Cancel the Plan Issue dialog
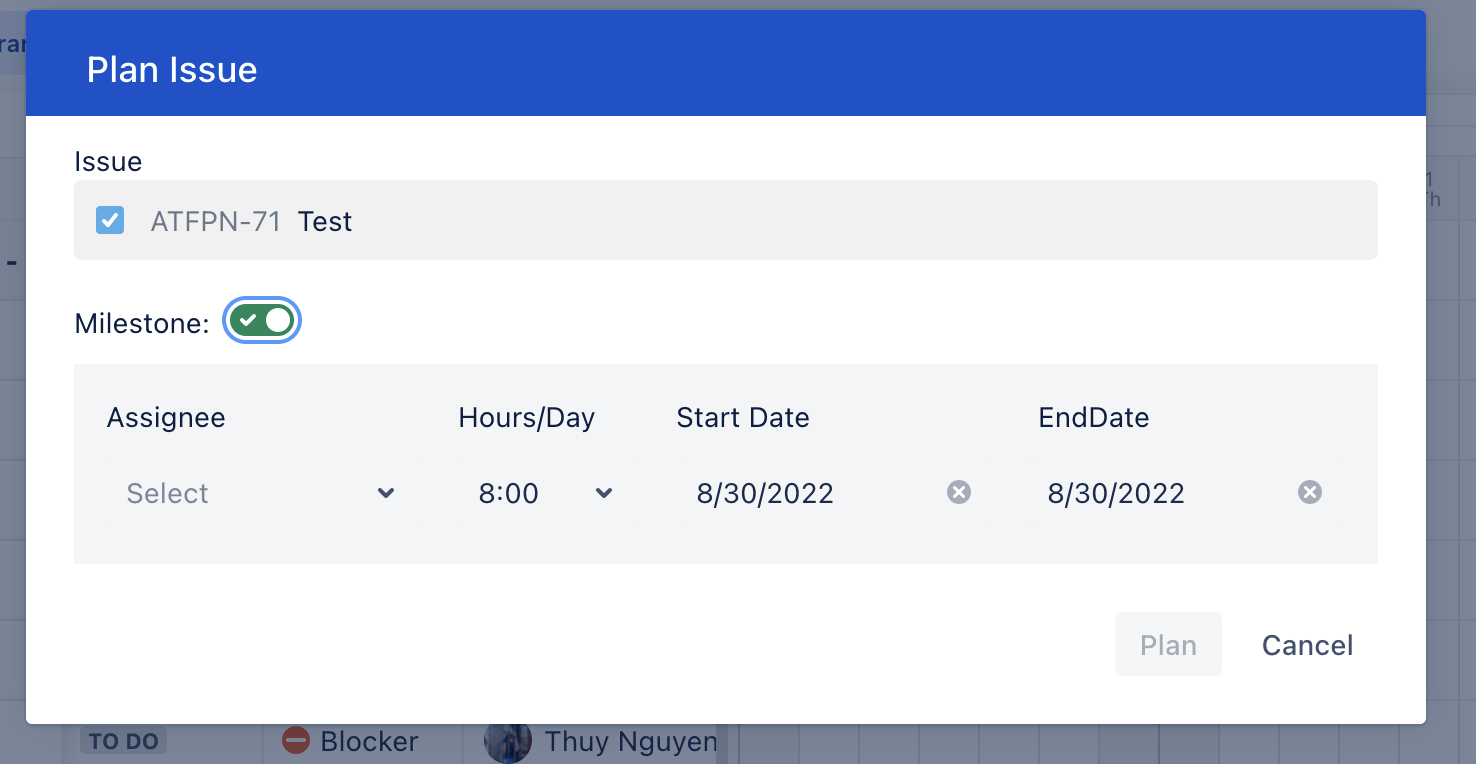Screen dimensions: 1476x764 [1307, 645]
